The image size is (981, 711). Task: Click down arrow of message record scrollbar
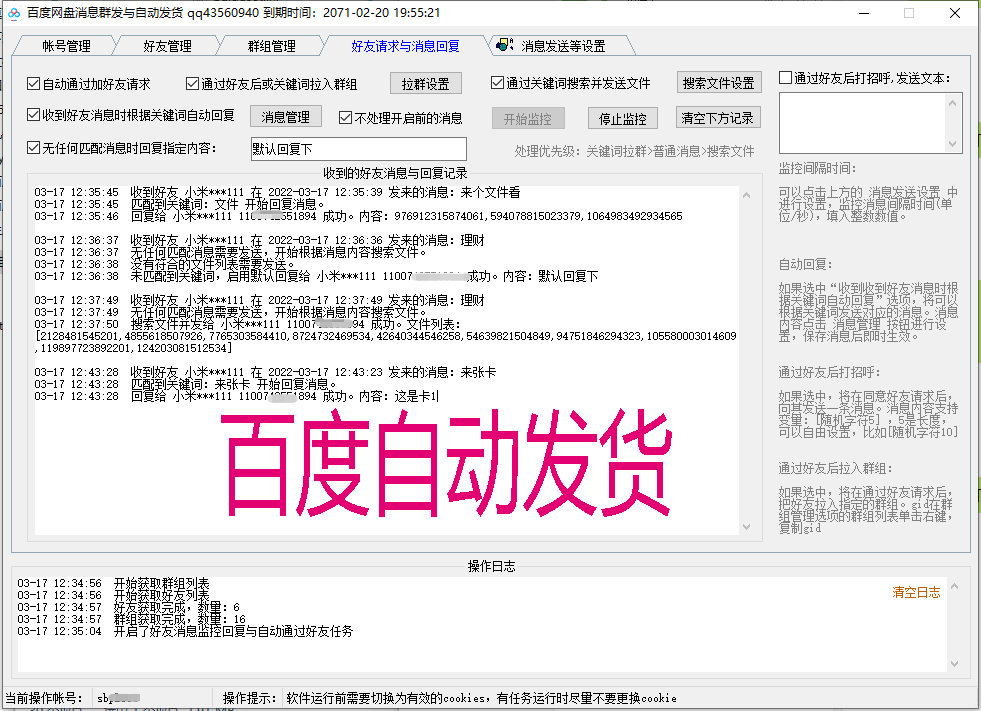(x=746, y=527)
